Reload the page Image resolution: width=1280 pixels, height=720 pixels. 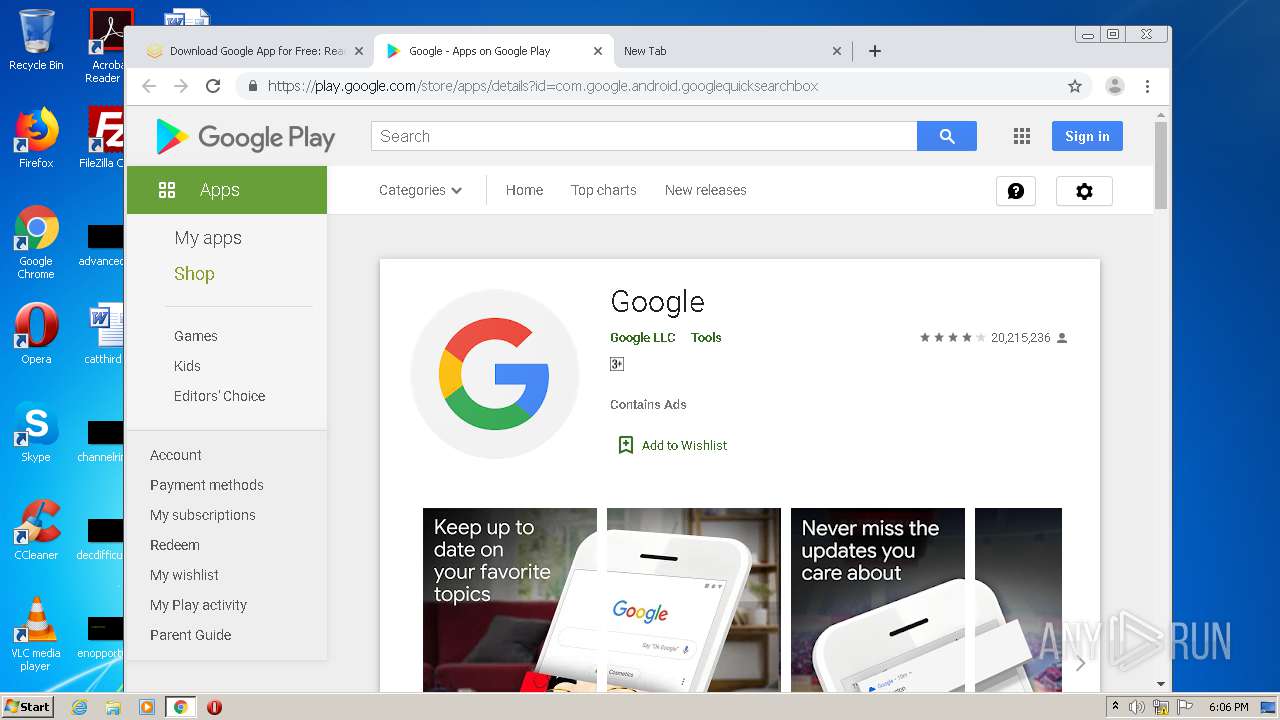click(213, 86)
